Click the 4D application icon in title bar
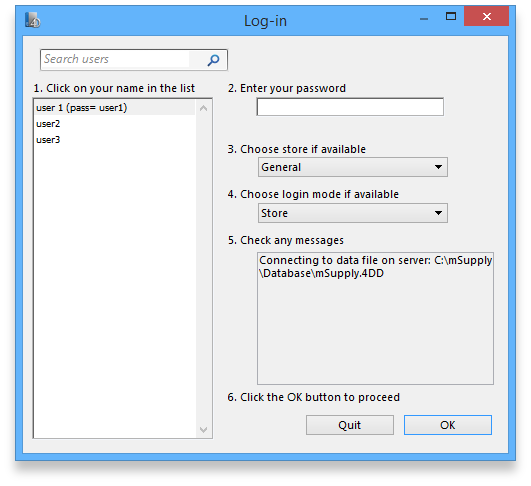The height and width of the screenshot is (486, 531). pyautogui.click(x=33, y=20)
